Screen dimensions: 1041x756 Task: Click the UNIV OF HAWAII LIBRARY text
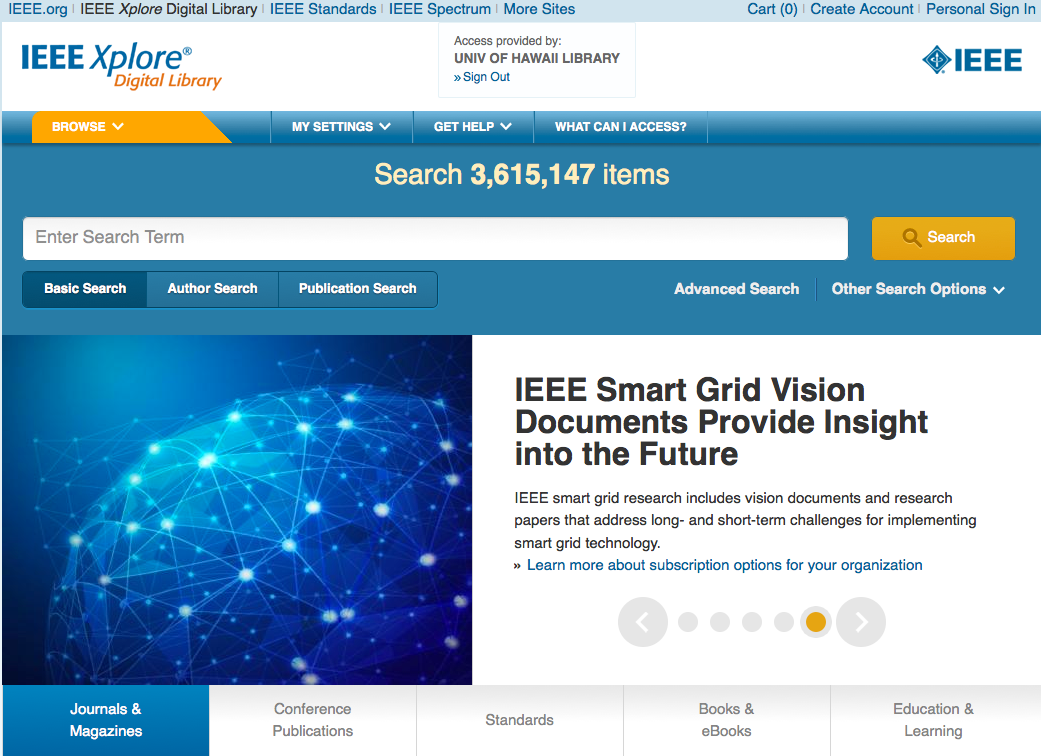click(x=536, y=58)
